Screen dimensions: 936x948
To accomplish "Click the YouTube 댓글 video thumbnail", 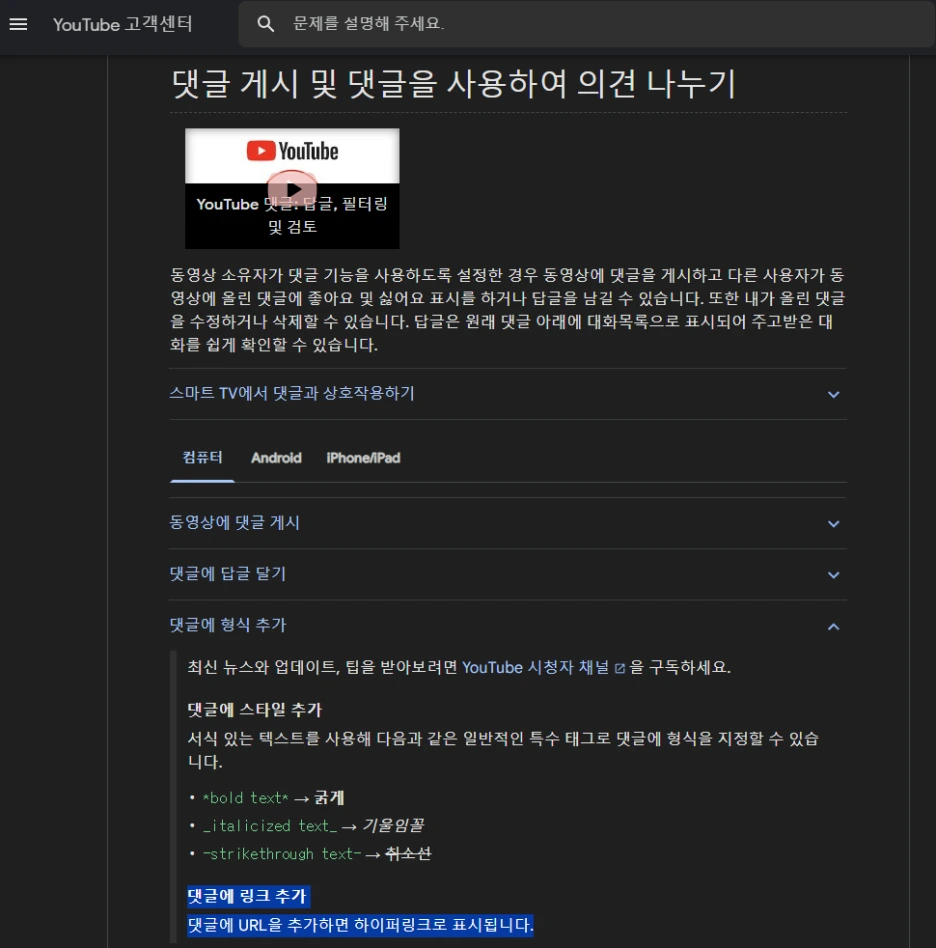I will [x=291, y=187].
